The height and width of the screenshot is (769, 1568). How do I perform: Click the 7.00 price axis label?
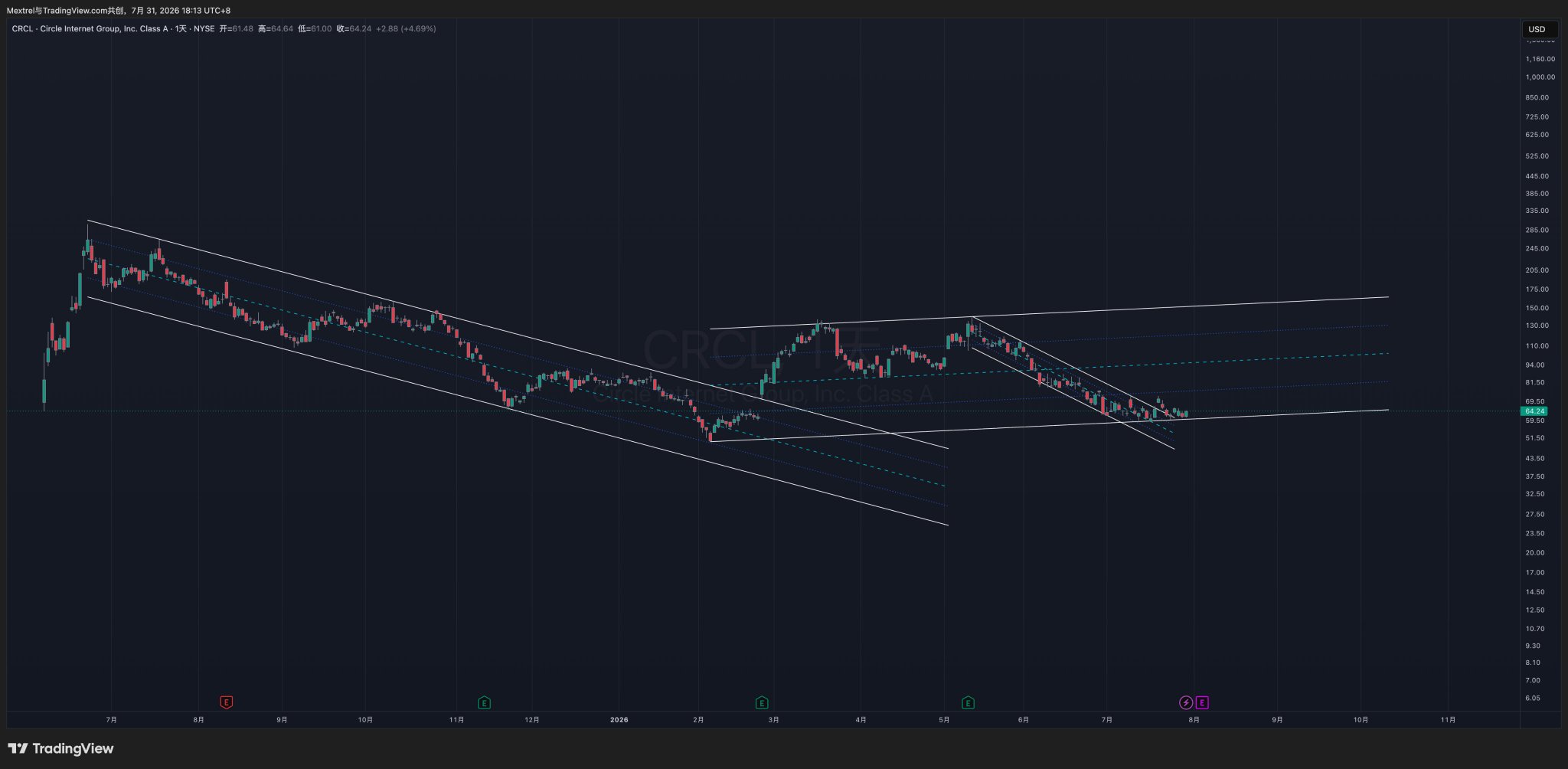(x=1533, y=680)
